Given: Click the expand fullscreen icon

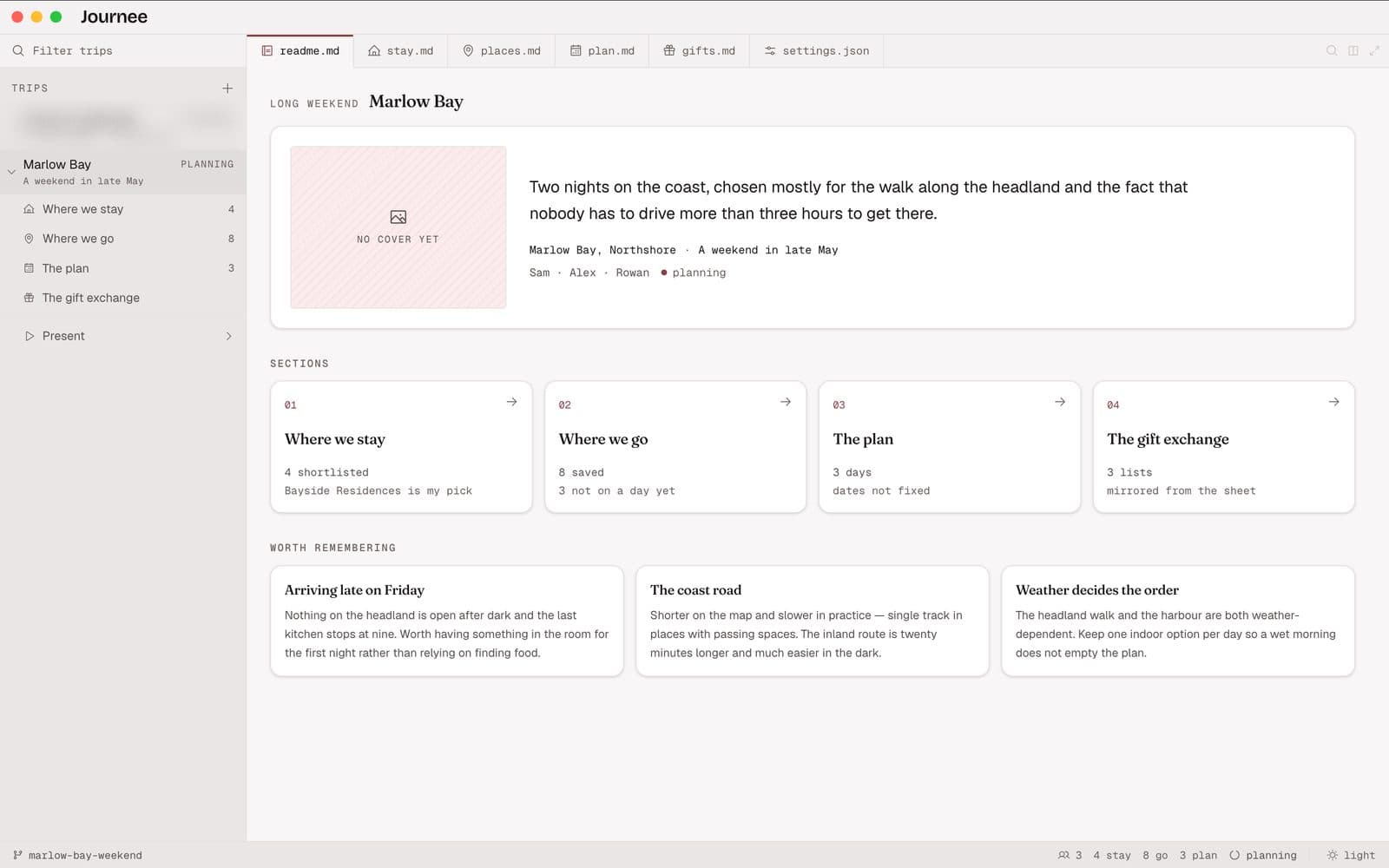Looking at the screenshot, I should click(1374, 50).
